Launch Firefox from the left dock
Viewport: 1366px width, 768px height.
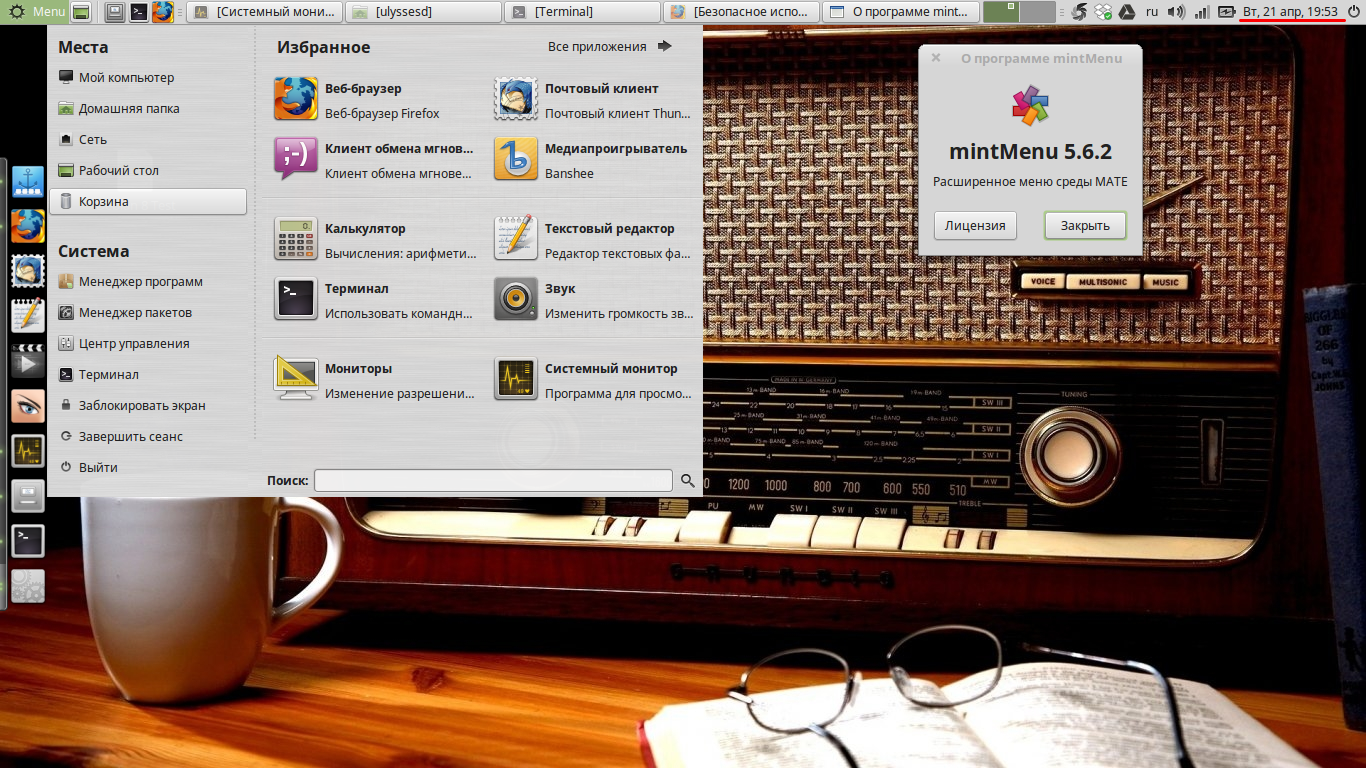click(x=28, y=226)
